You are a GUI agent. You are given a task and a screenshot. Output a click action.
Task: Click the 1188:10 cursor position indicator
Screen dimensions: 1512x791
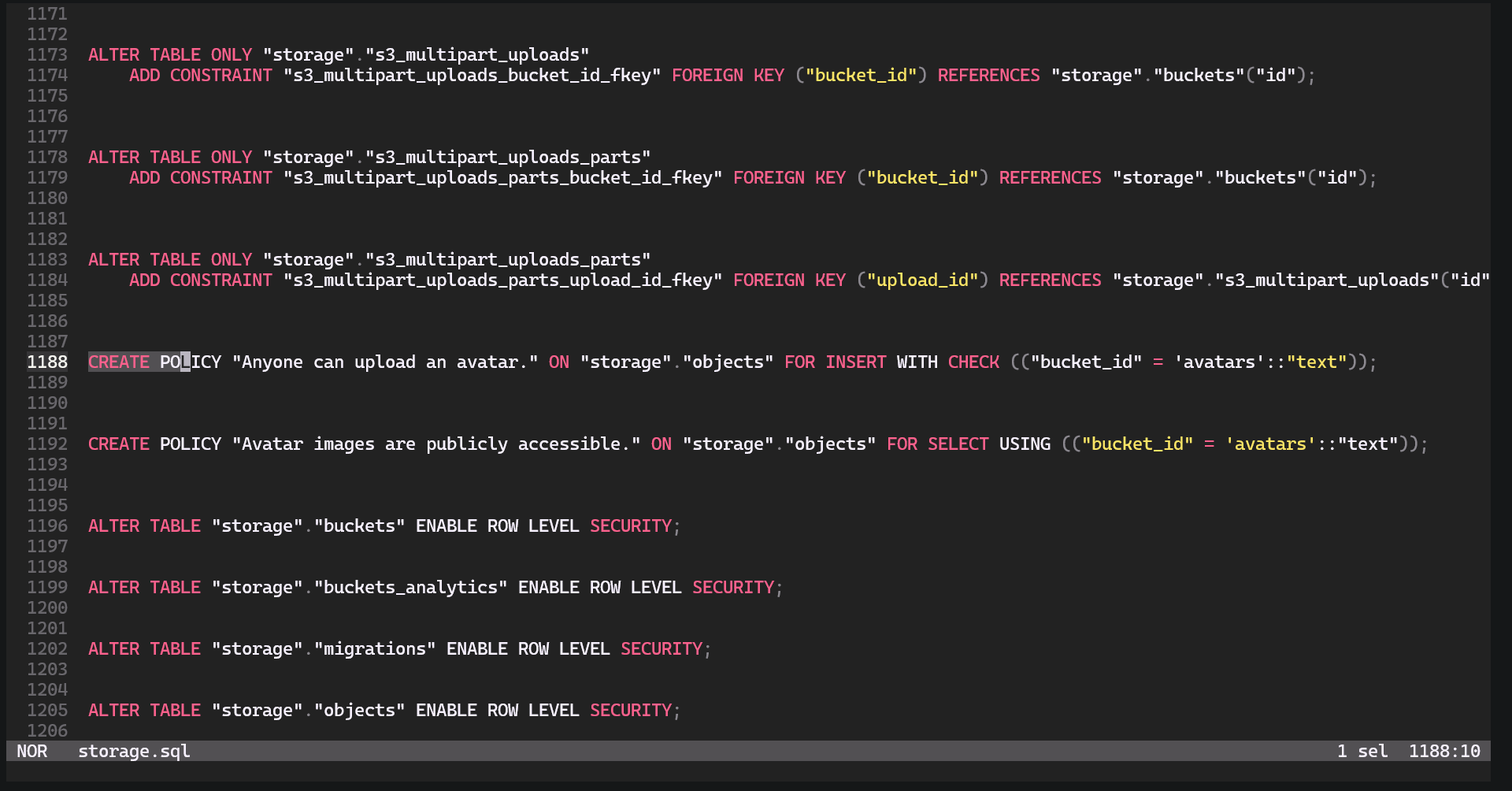pyautogui.click(x=1444, y=751)
